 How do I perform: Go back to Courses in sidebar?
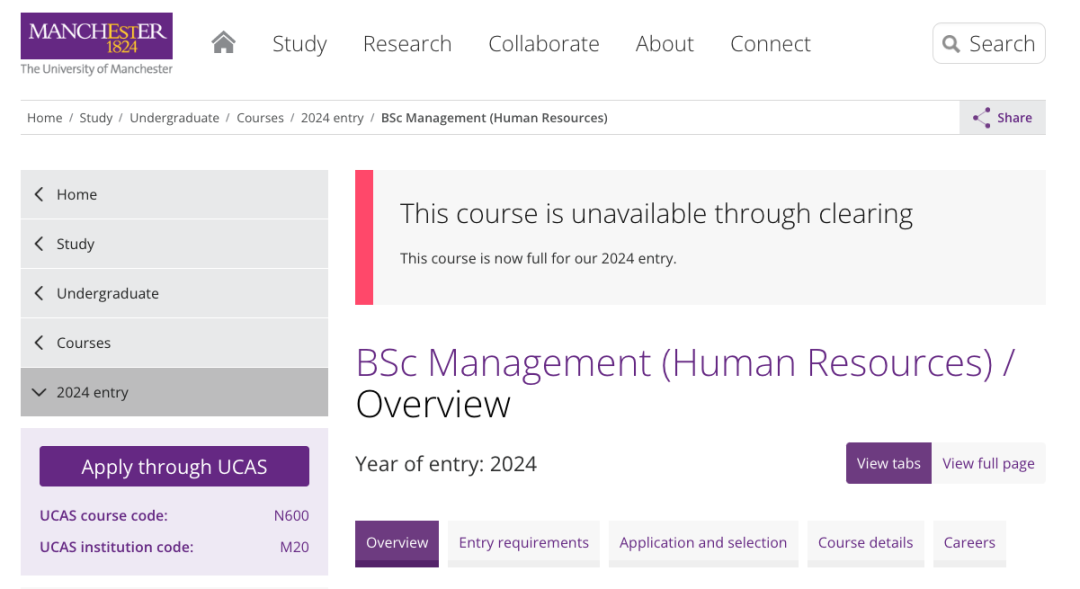click(x=174, y=343)
